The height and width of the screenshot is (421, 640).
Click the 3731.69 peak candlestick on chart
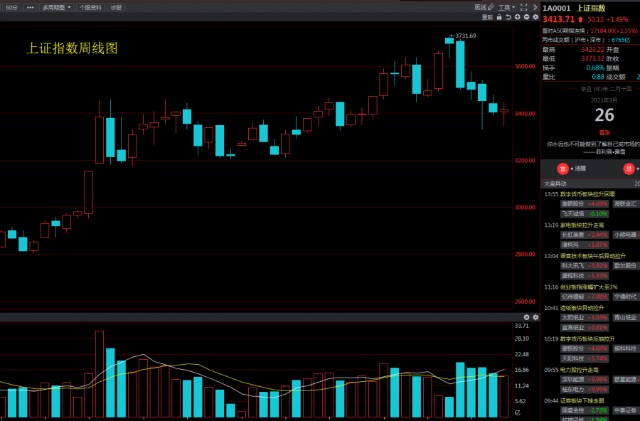tap(449, 42)
